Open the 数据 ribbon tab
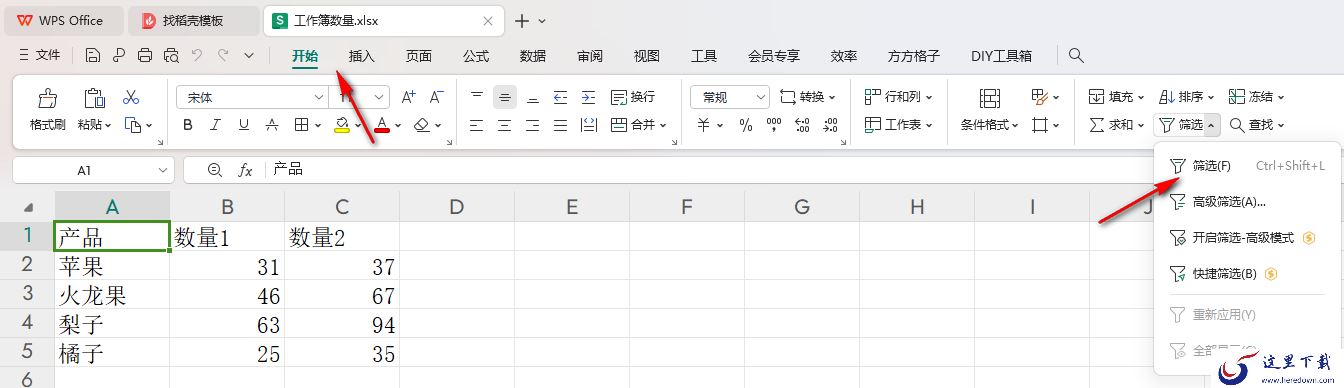The image size is (1344, 388). tap(533, 56)
